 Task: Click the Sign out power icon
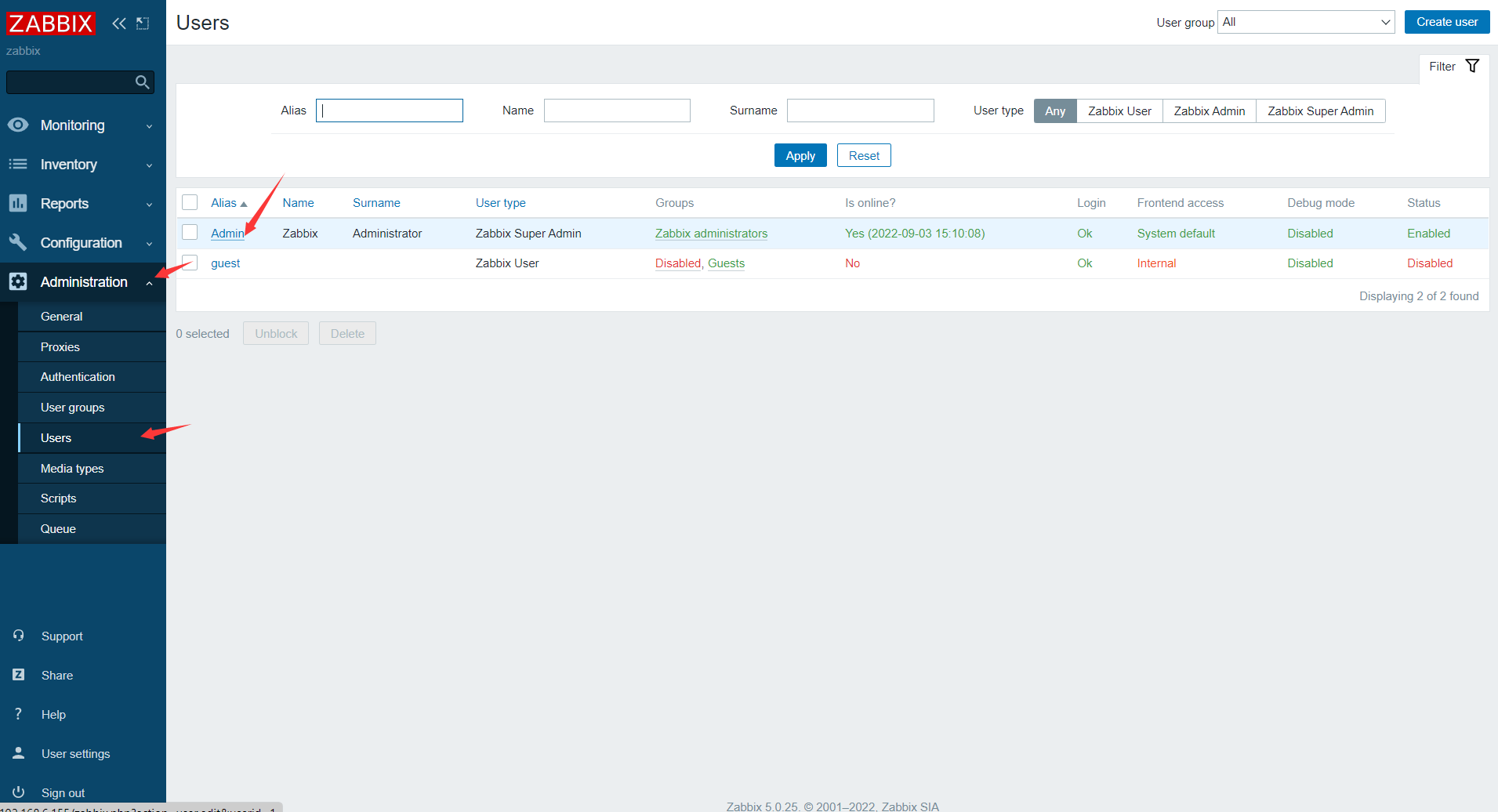(19, 792)
